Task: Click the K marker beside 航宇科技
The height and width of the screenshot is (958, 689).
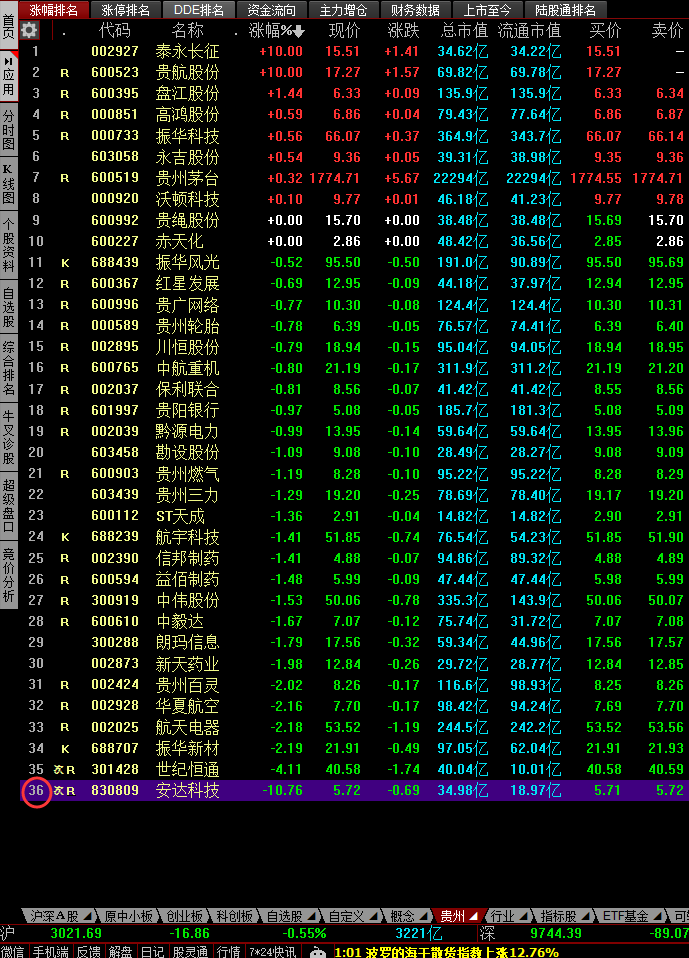Action: (64, 537)
